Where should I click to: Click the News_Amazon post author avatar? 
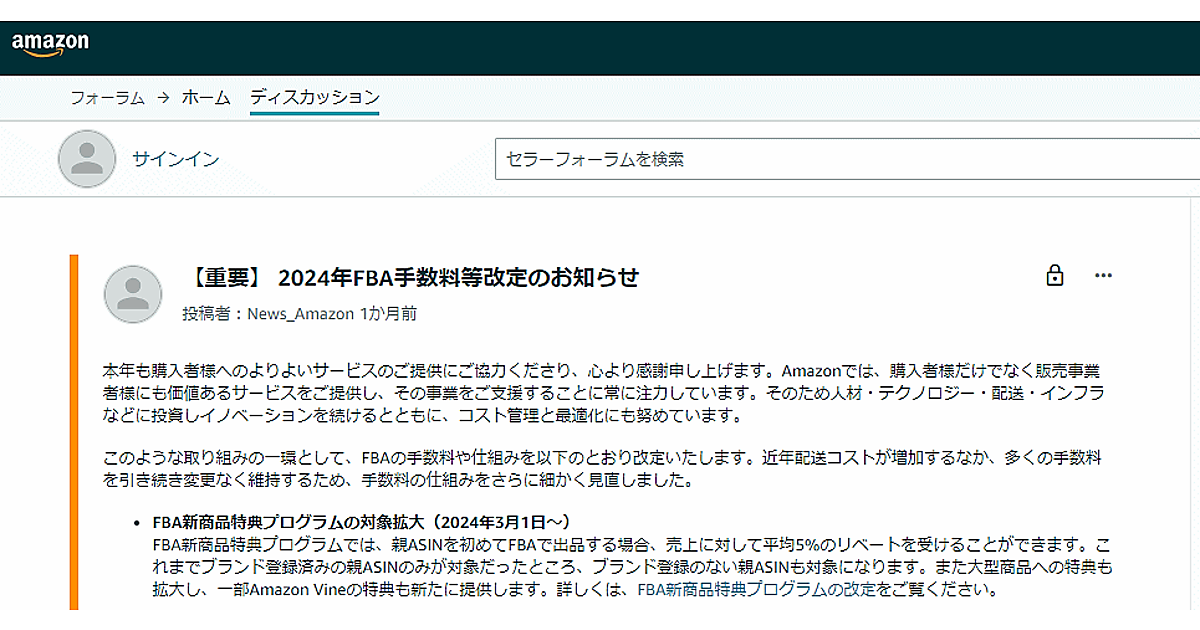pyautogui.click(x=133, y=294)
